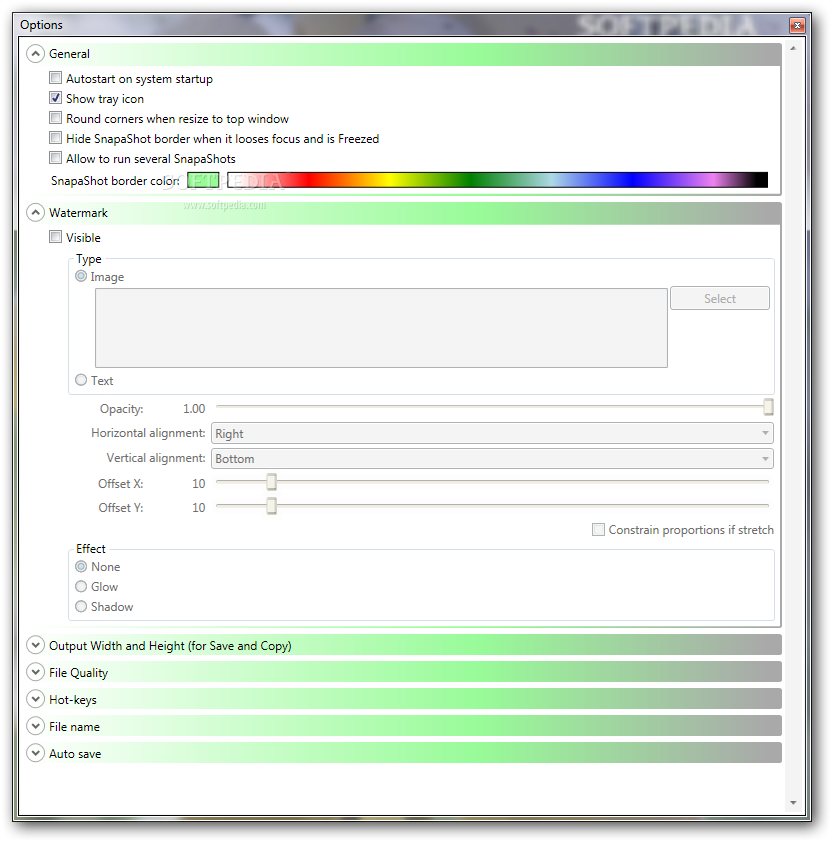Choose None effect radio button

[81, 566]
